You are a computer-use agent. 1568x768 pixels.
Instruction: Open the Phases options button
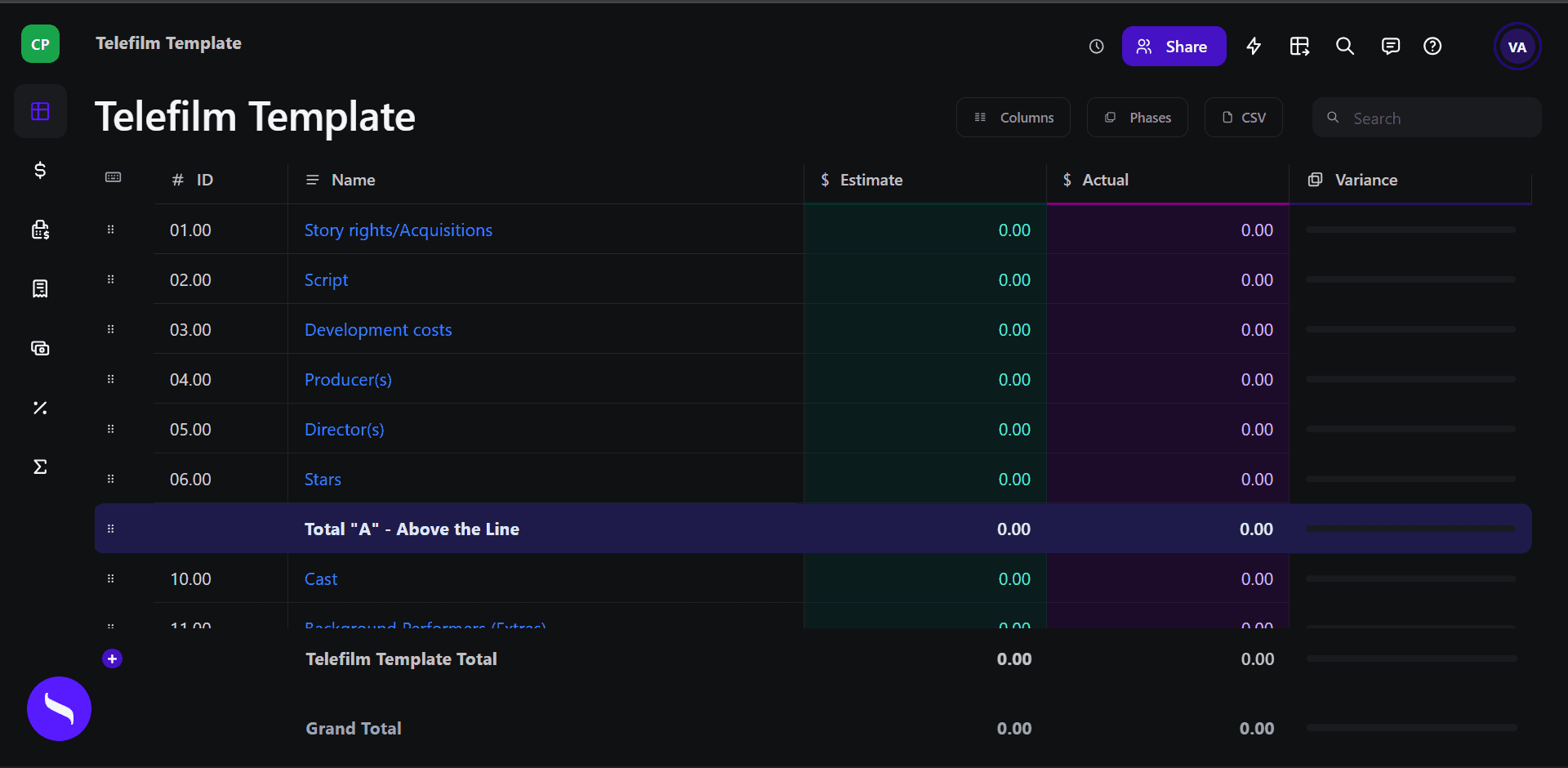(1137, 118)
